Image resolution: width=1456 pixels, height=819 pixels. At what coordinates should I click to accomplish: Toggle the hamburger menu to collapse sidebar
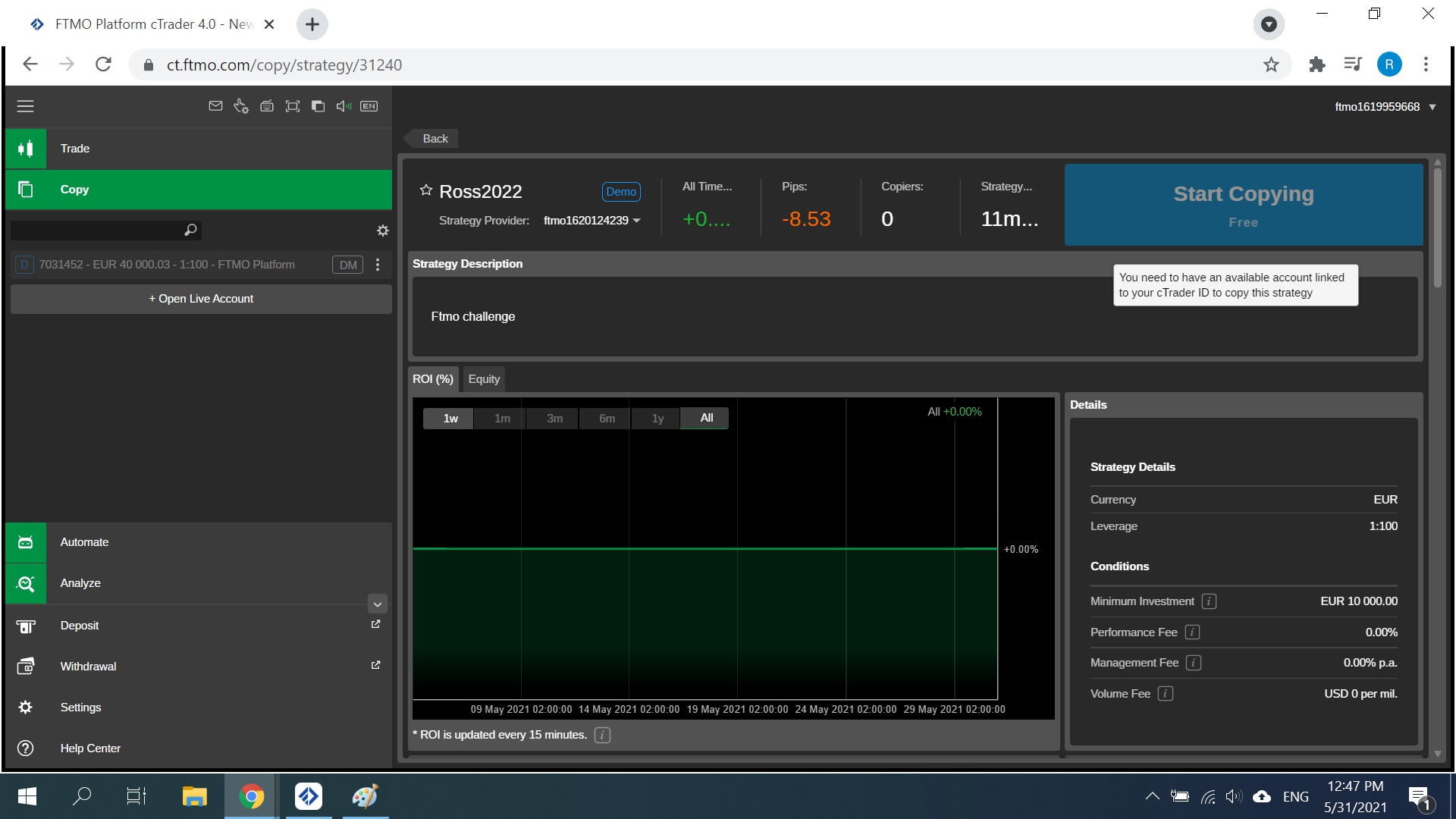(x=25, y=106)
